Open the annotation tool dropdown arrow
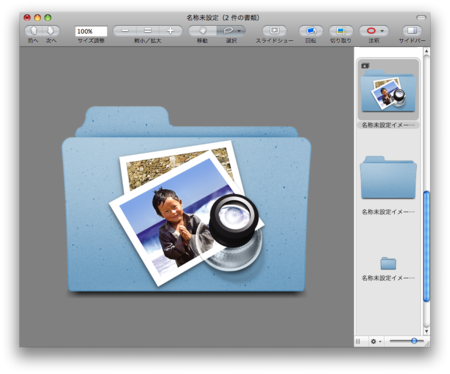The width and height of the screenshot is (450, 374). coord(382,31)
